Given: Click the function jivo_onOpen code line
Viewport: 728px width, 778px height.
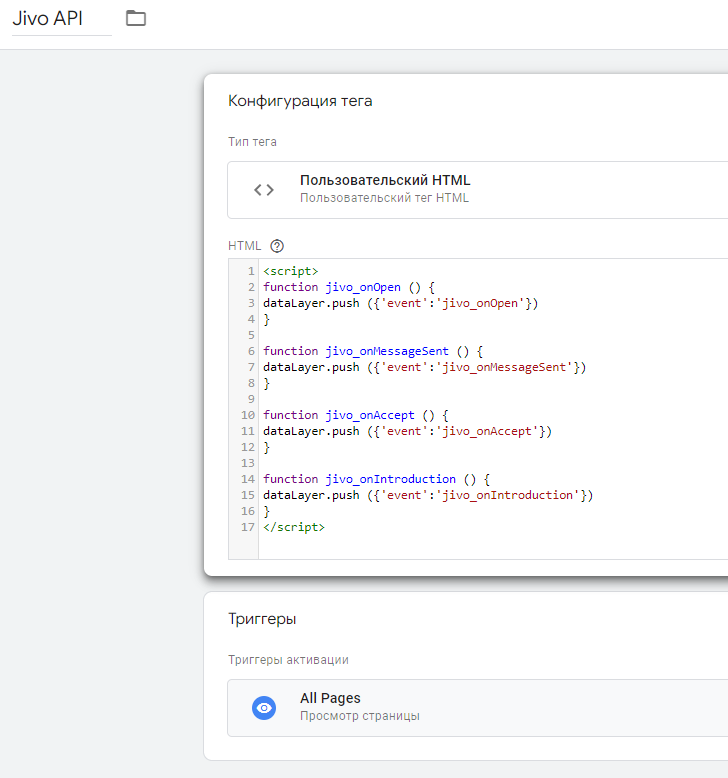Looking at the screenshot, I should point(349,287).
